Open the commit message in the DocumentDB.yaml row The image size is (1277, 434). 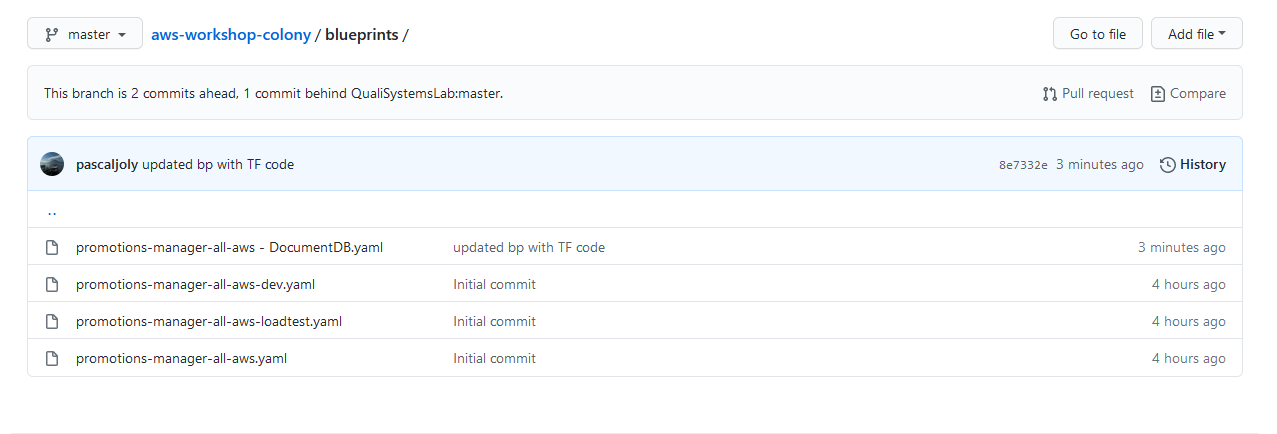(529, 247)
